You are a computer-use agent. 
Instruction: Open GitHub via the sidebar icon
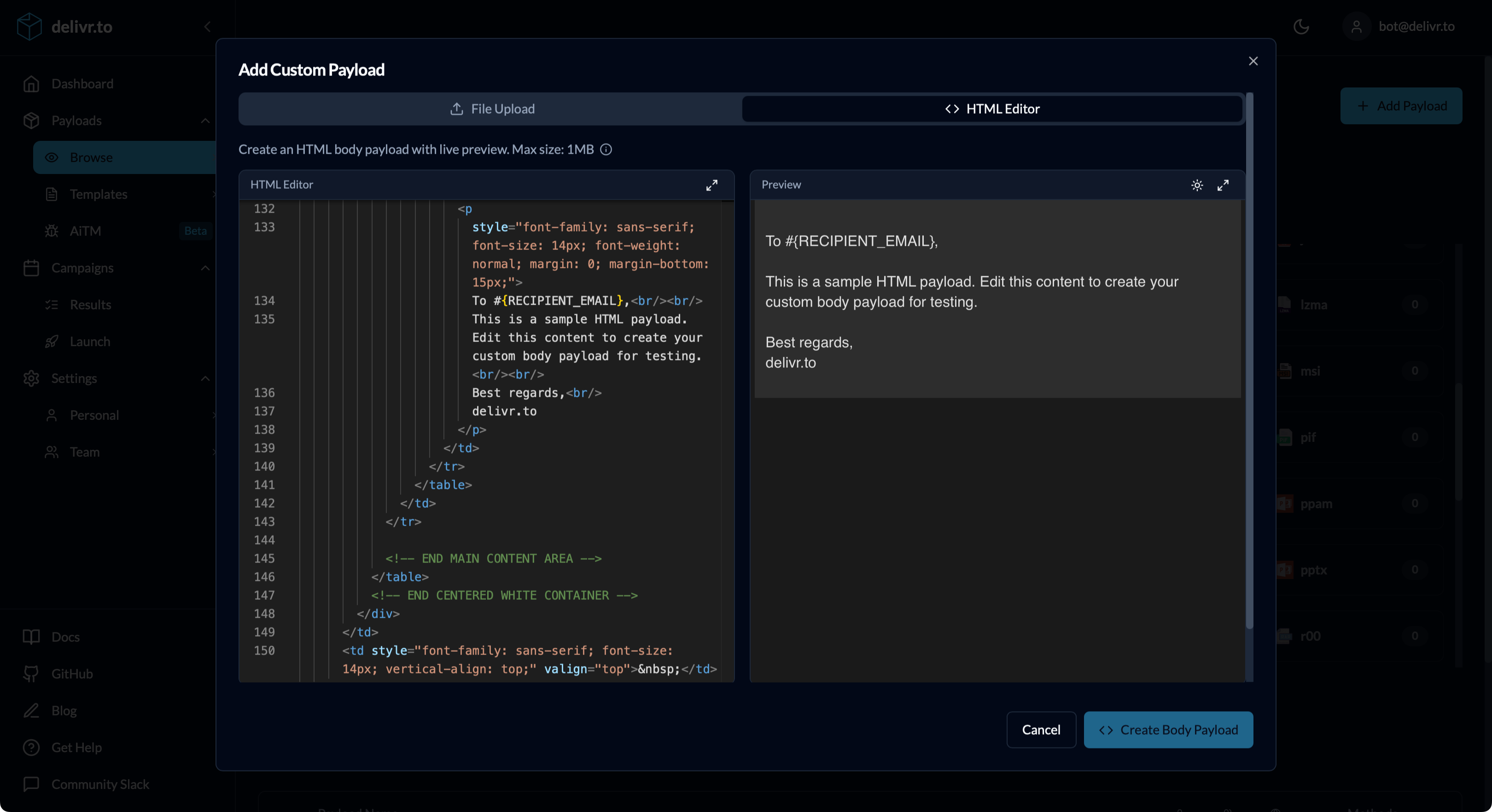pyautogui.click(x=31, y=673)
